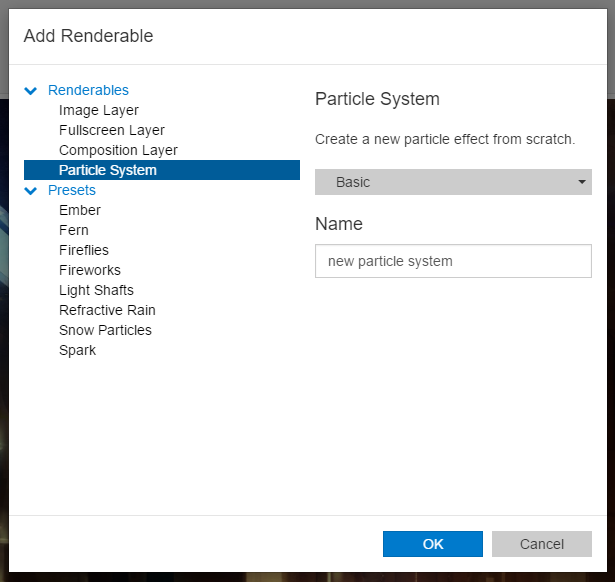Pick the Ember preset
Viewport: 615px width, 582px height.
pos(80,210)
